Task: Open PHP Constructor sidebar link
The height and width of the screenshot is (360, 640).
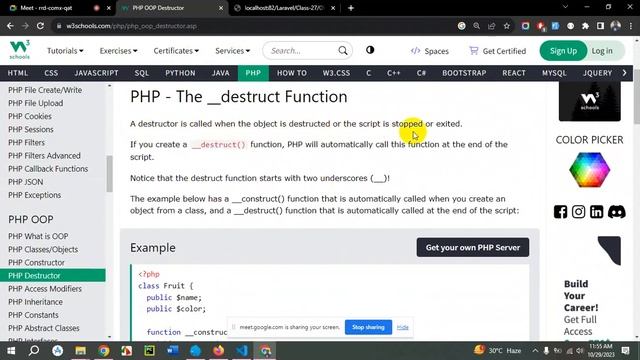Action: [36, 262]
